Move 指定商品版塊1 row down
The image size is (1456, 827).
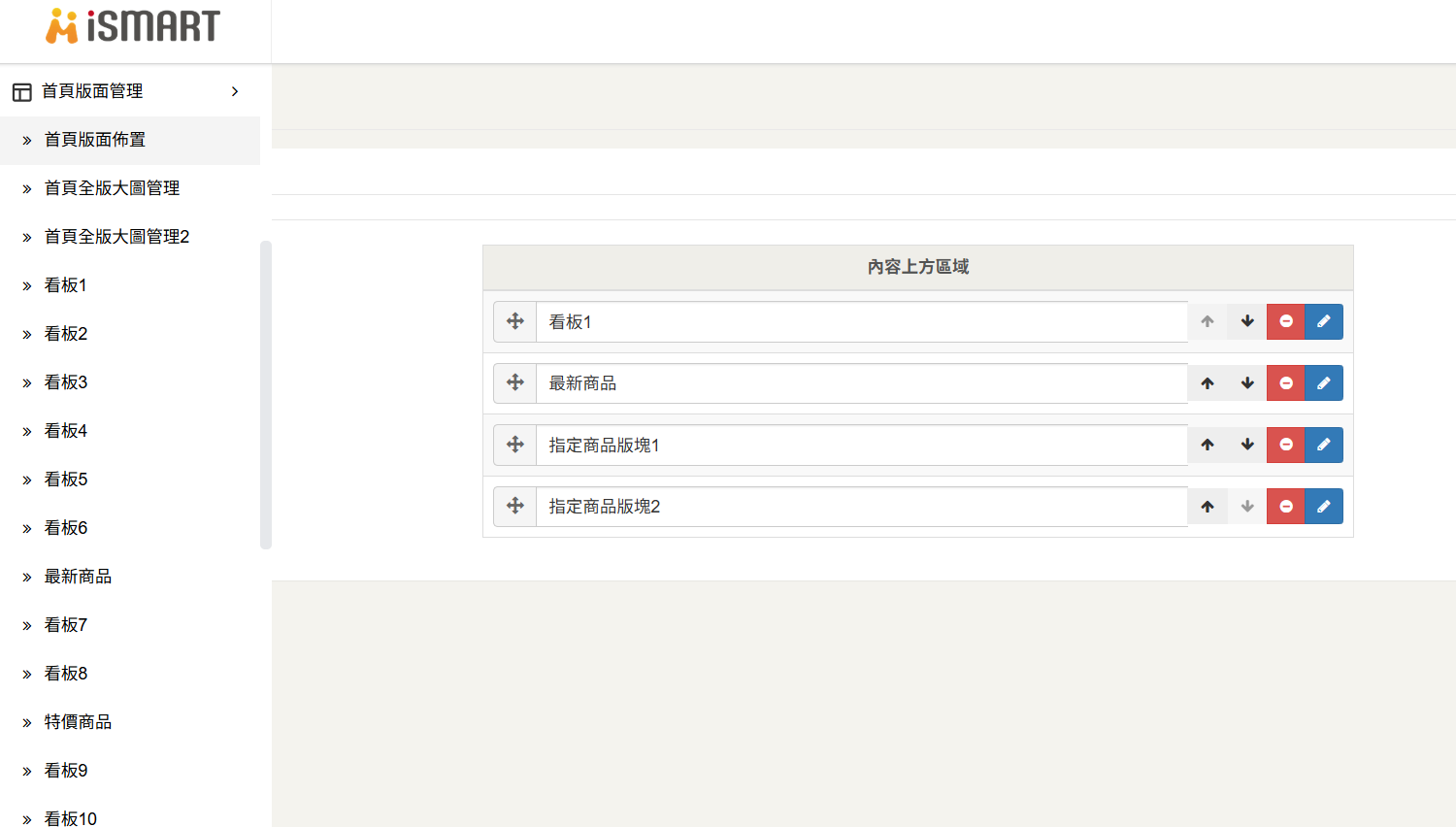pos(1247,445)
